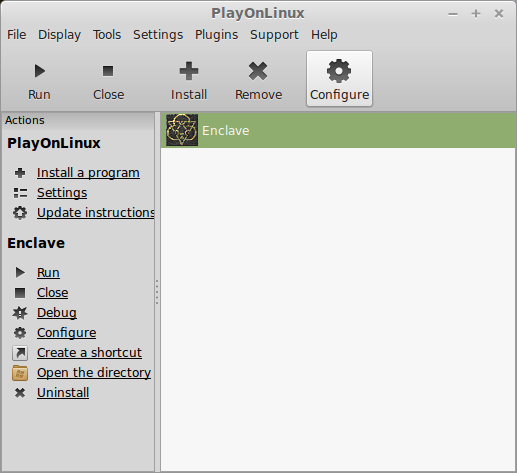Click the sidebar Close link under Enclave
This screenshot has width=517, height=473.
pyautogui.click(x=53, y=293)
